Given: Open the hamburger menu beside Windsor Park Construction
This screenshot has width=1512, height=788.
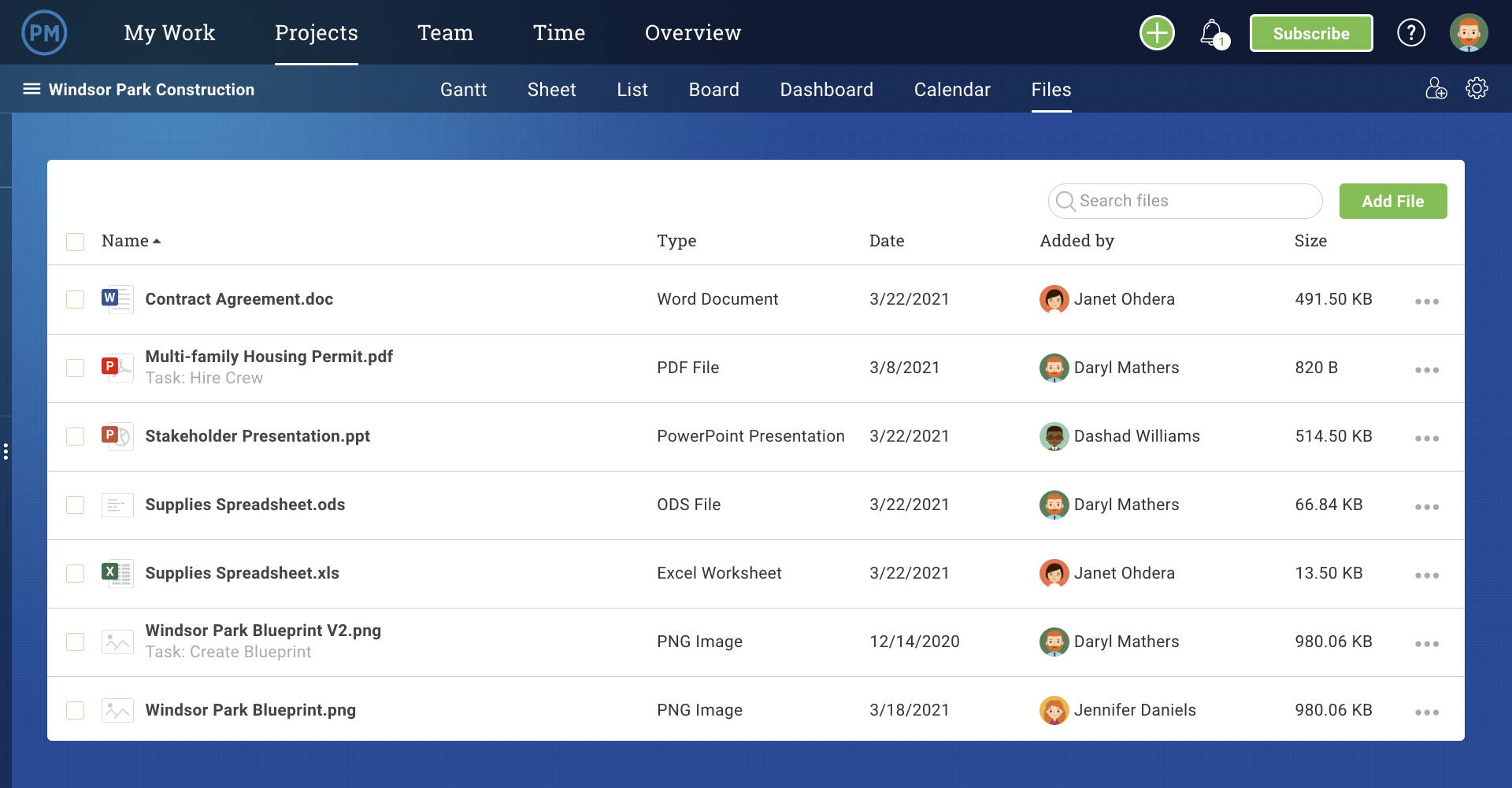Looking at the screenshot, I should (x=31, y=89).
